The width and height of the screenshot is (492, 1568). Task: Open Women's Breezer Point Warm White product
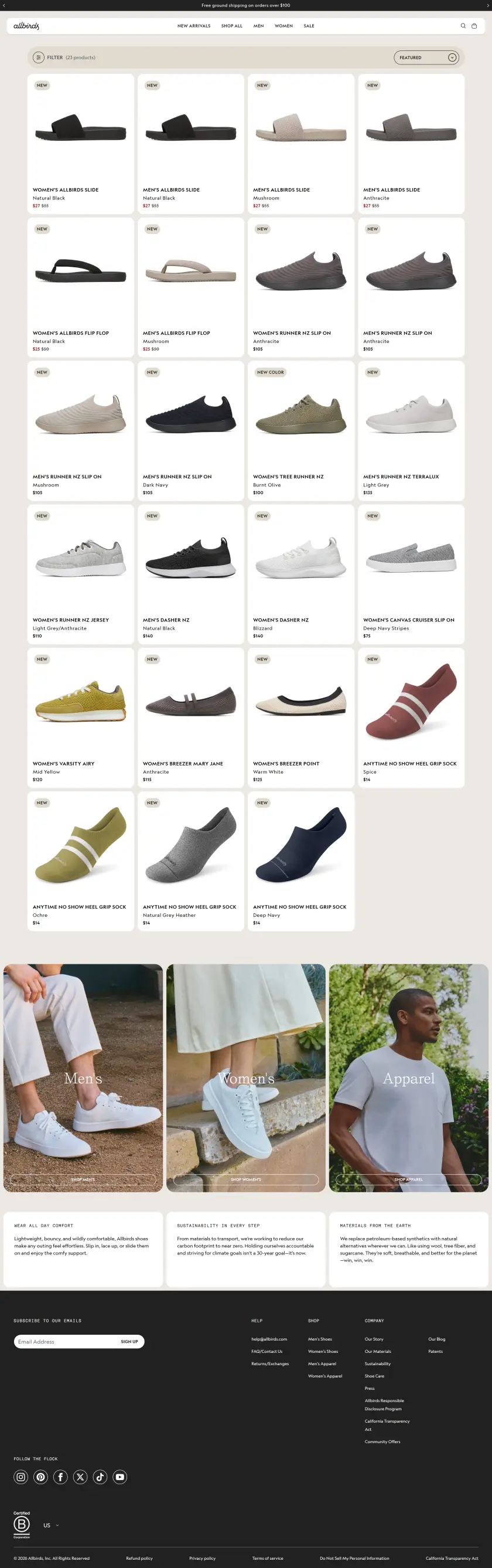(x=301, y=717)
